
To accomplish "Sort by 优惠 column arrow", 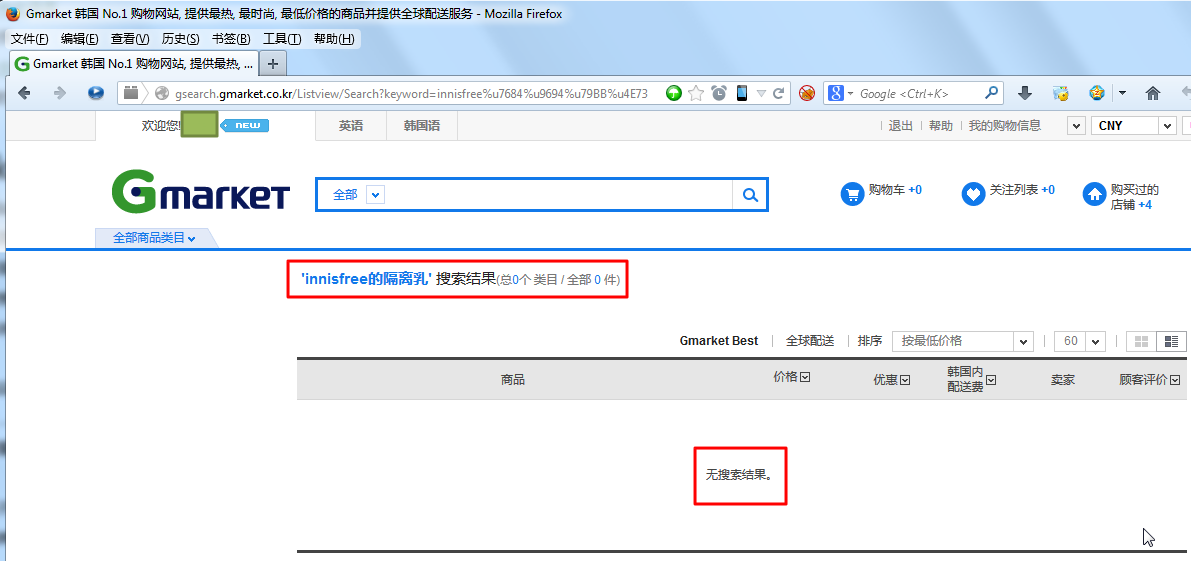I will (905, 380).
